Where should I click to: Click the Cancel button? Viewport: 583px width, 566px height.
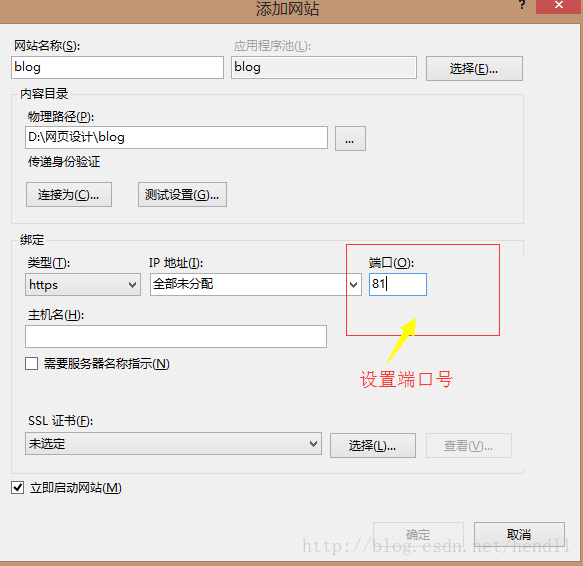pos(519,535)
